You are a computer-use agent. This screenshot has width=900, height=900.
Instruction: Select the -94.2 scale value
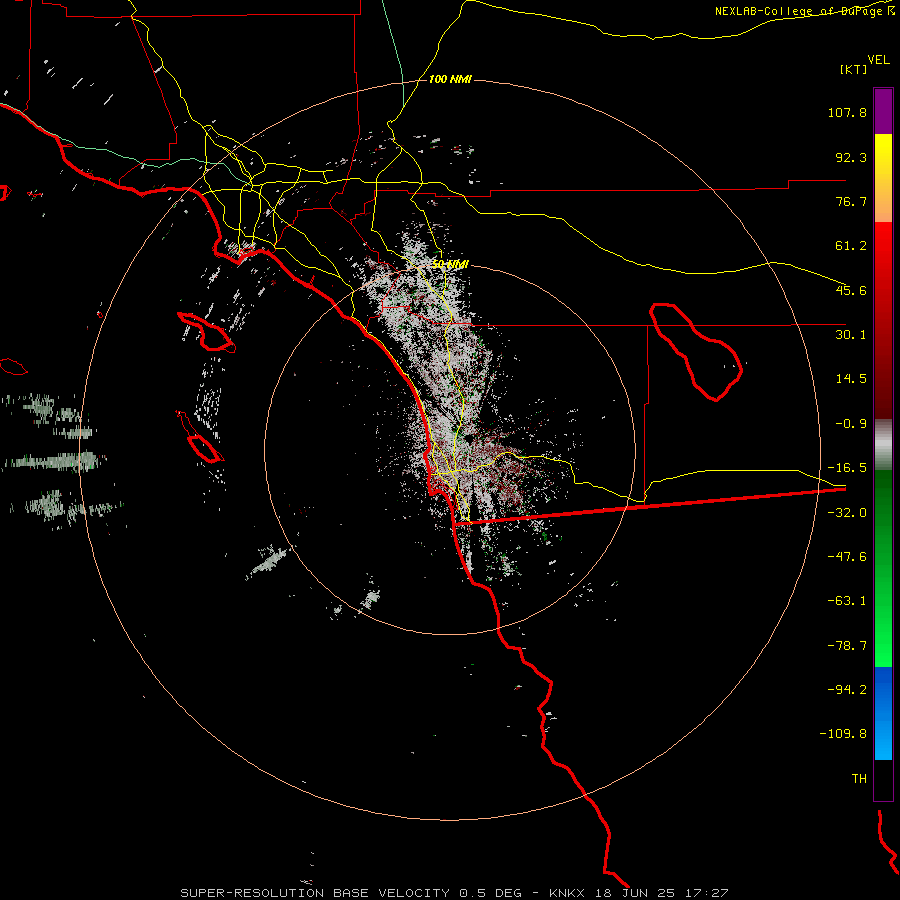(x=847, y=690)
